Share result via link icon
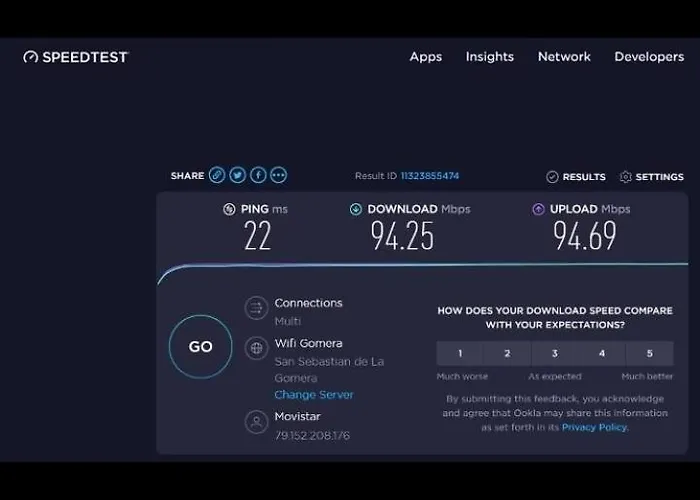The width and height of the screenshot is (700, 500). click(217, 175)
